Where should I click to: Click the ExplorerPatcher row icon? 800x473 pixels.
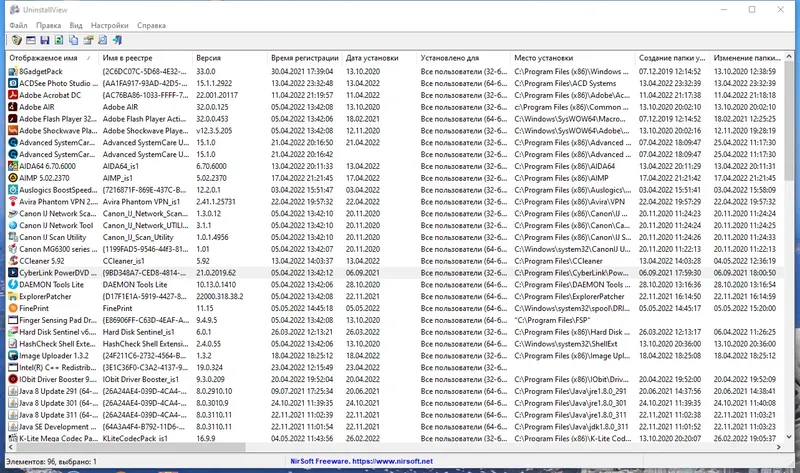click(13, 296)
